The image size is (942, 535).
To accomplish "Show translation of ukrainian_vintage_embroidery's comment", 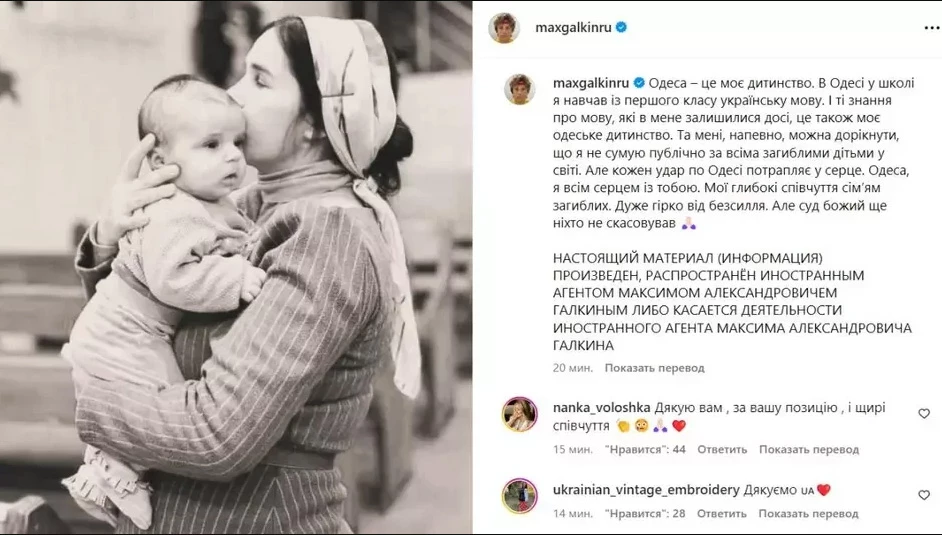I will tap(808, 513).
